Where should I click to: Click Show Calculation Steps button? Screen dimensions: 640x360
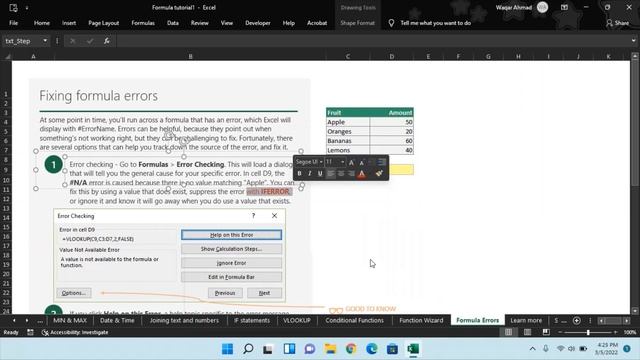tap(231, 249)
